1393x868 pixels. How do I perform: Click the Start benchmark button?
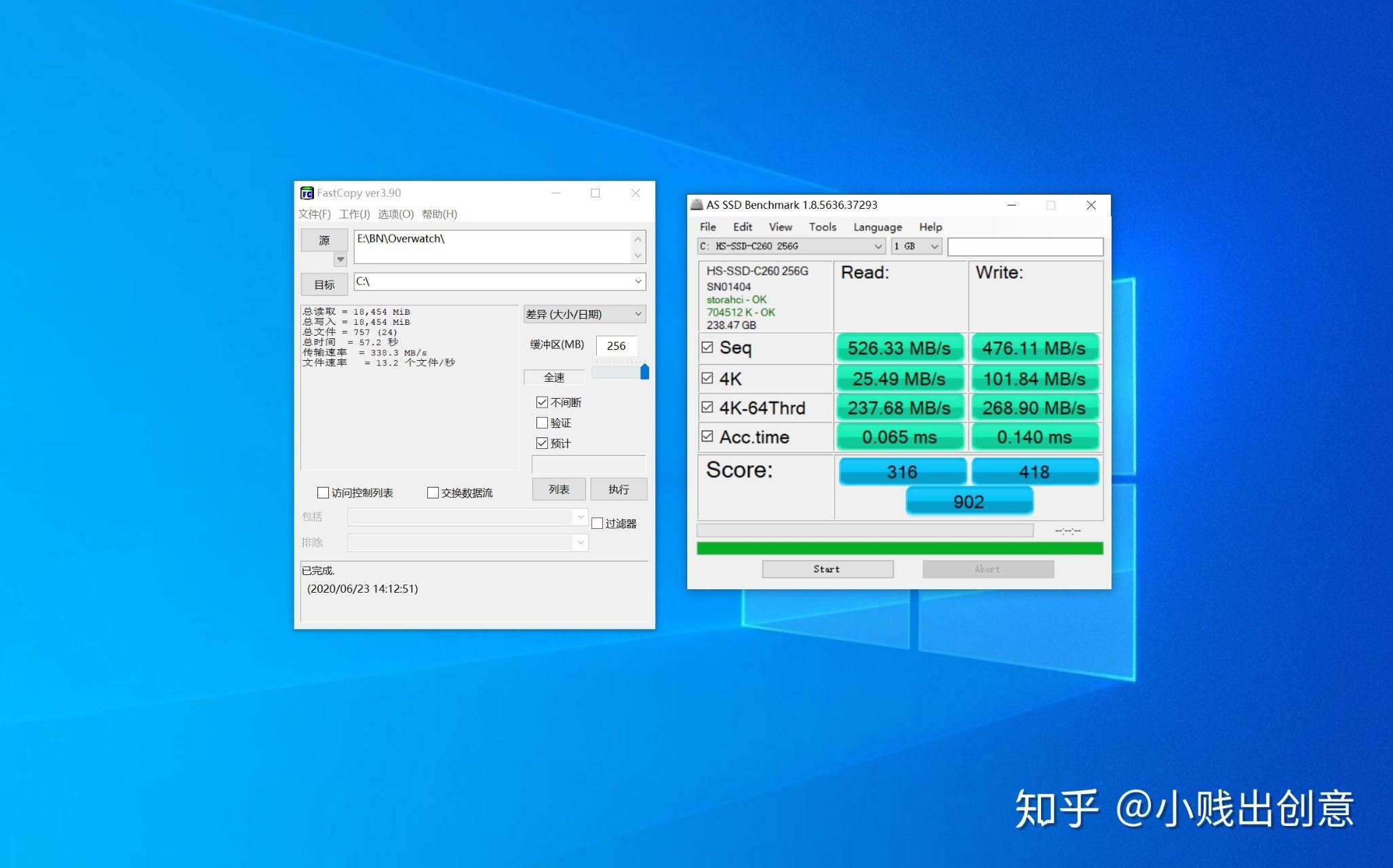click(827, 569)
